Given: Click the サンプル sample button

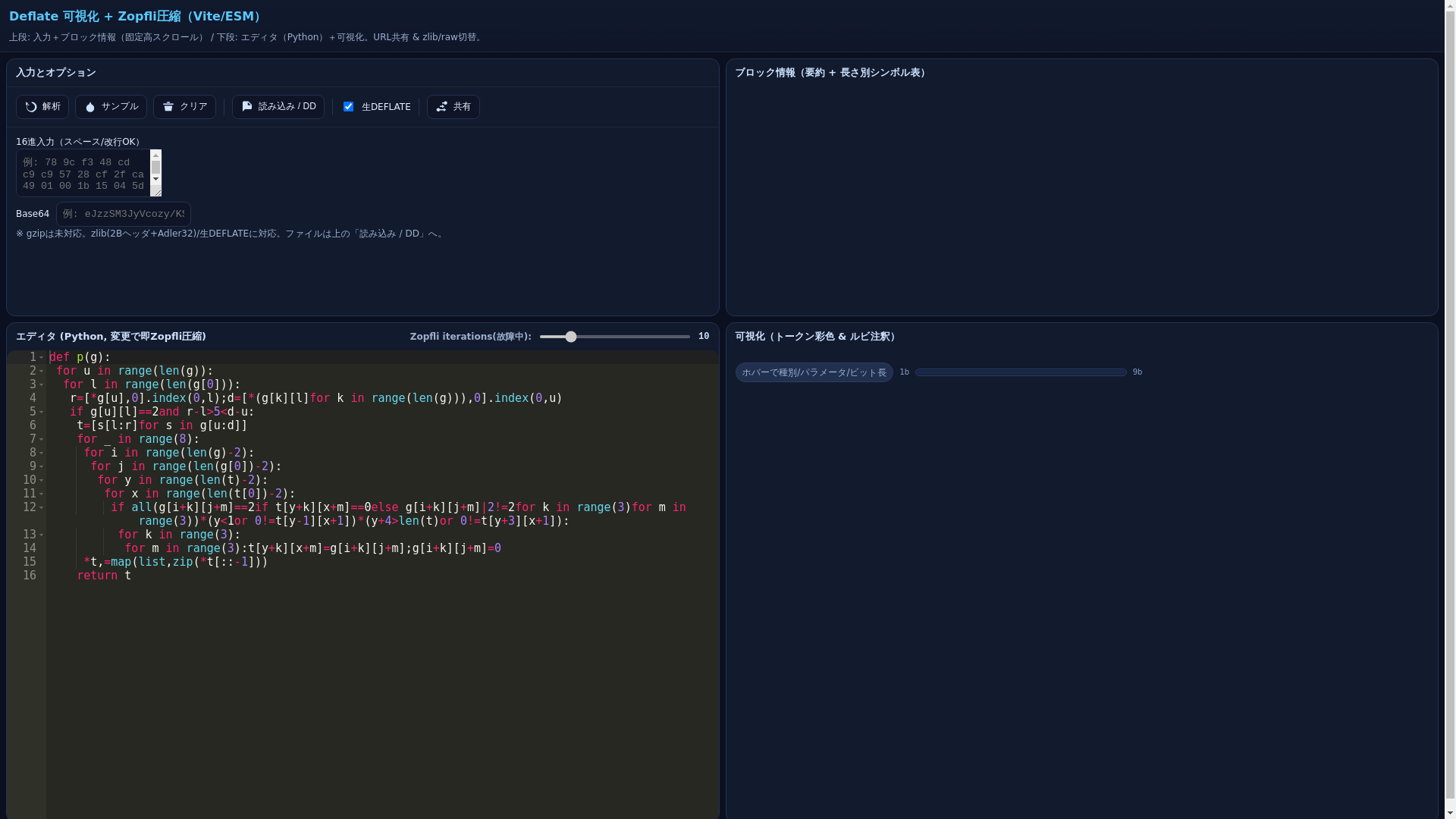Looking at the screenshot, I should pos(111,107).
